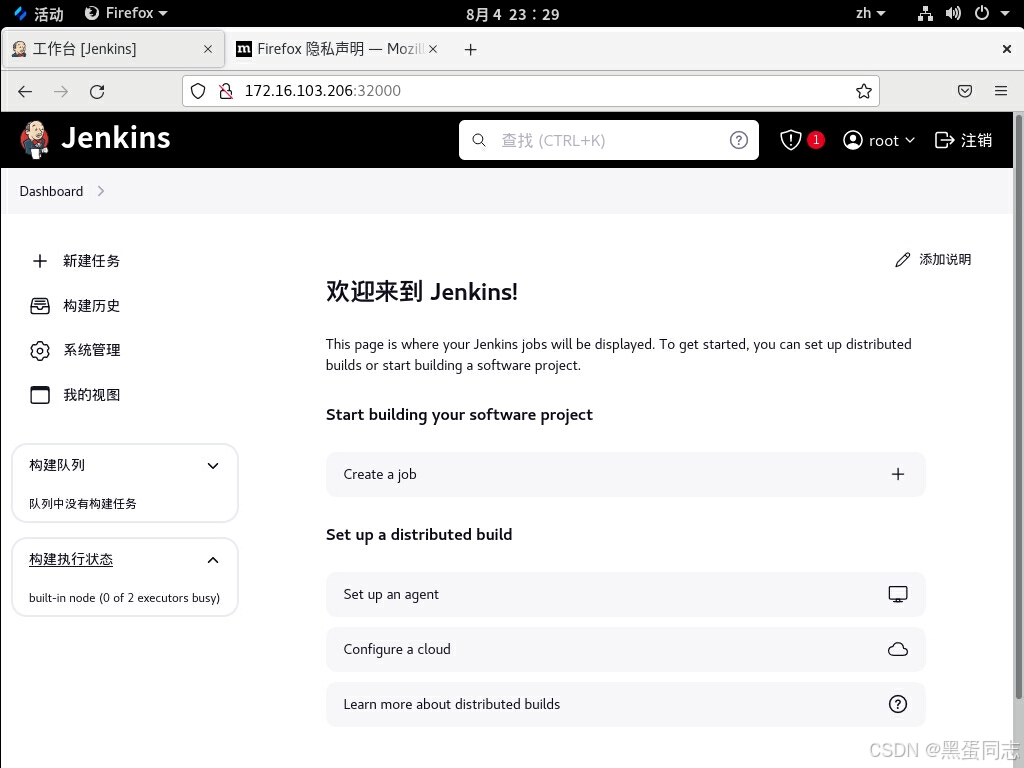Click the page vertical scrollbar
Image resolution: width=1024 pixels, height=768 pixels.
[x=1017, y=405]
